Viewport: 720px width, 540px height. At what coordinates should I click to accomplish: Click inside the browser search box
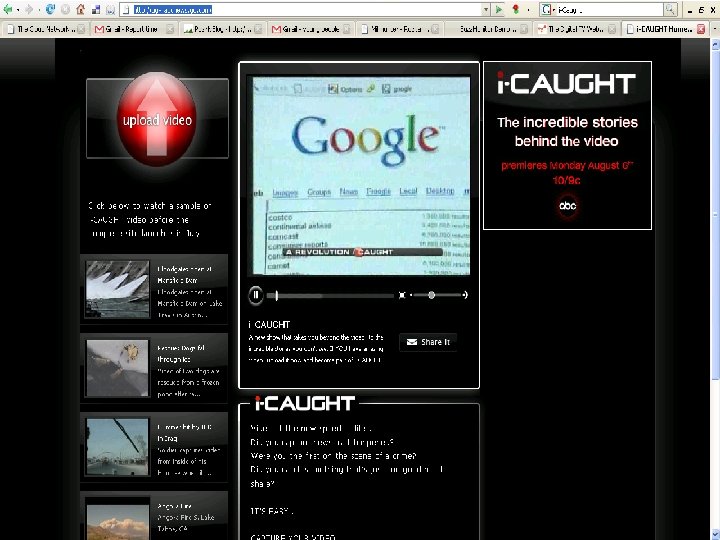pyautogui.click(x=610, y=9)
